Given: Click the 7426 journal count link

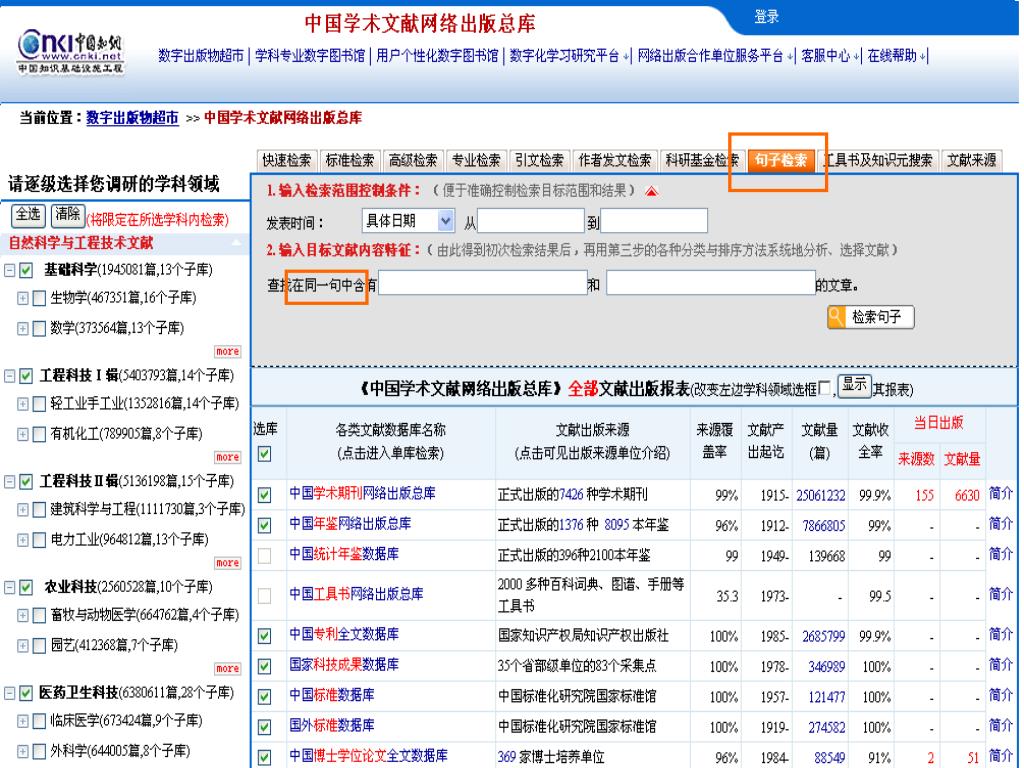Looking at the screenshot, I should point(571,494).
